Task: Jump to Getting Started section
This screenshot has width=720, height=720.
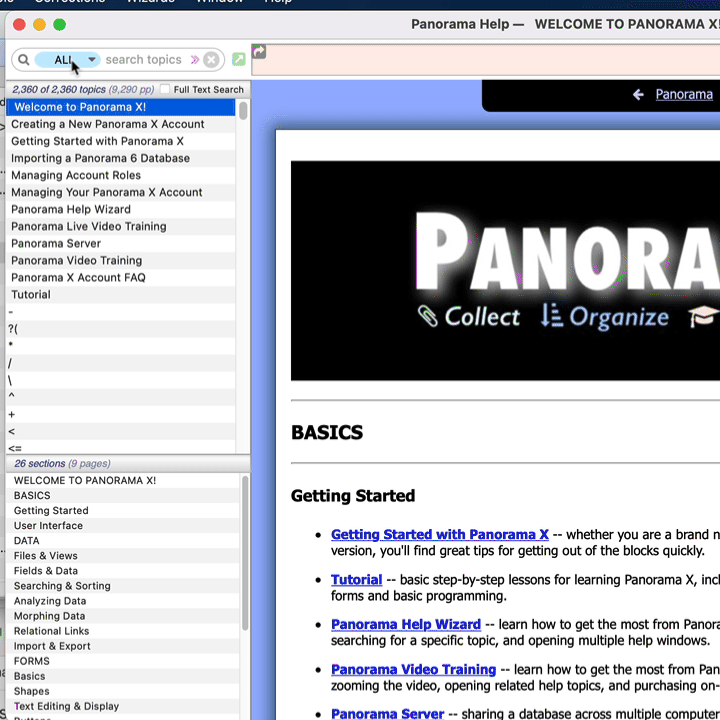Action: [x=123, y=511]
